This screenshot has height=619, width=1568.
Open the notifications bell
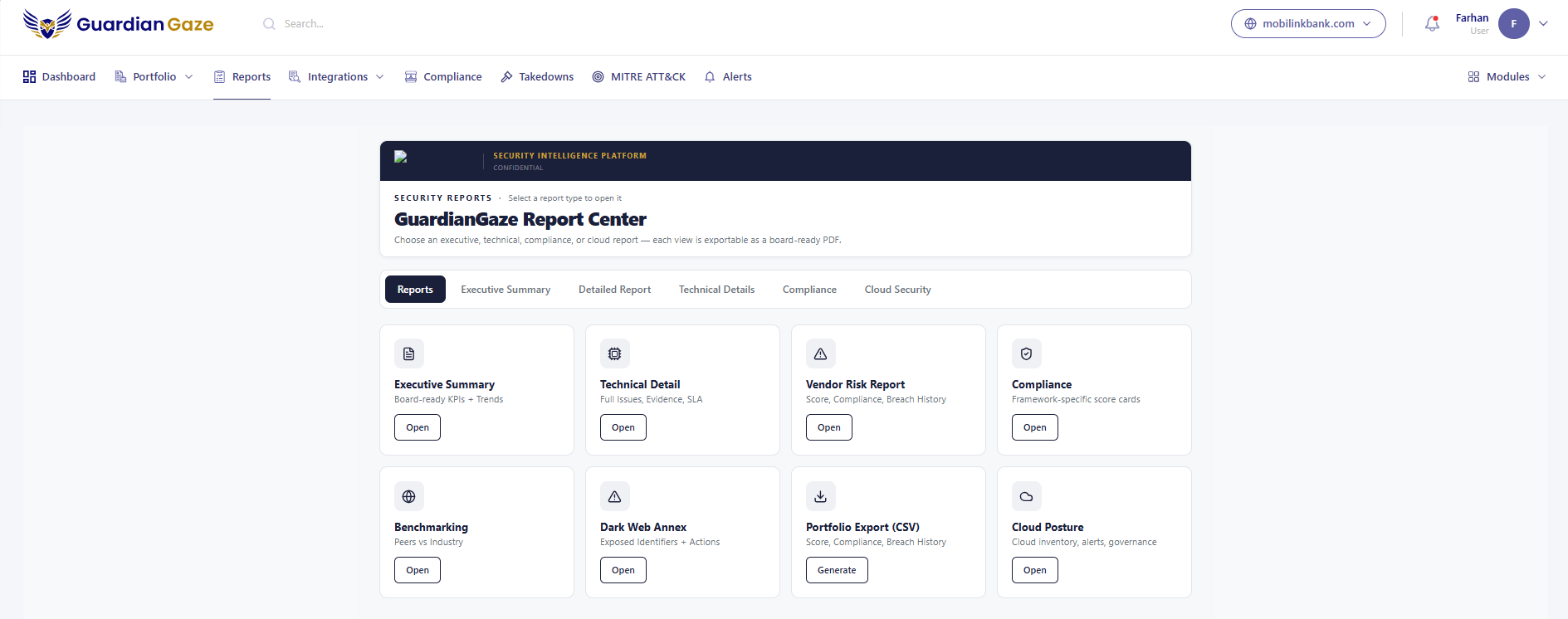[1432, 24]
